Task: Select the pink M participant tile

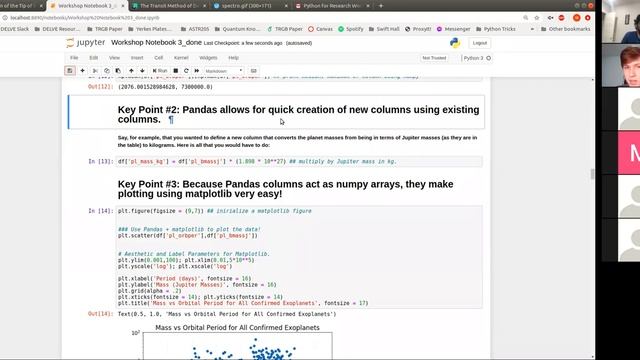Action: (x=629, y=153)
